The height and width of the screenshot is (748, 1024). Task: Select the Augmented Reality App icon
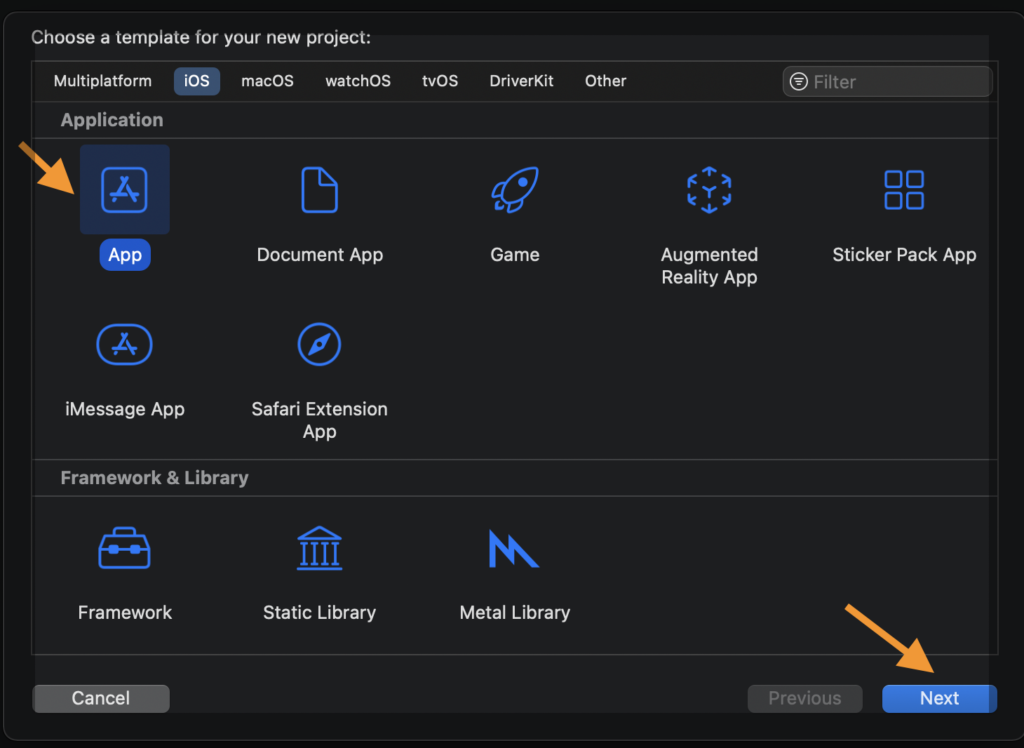pyautogui.click(x=709, y=190)
